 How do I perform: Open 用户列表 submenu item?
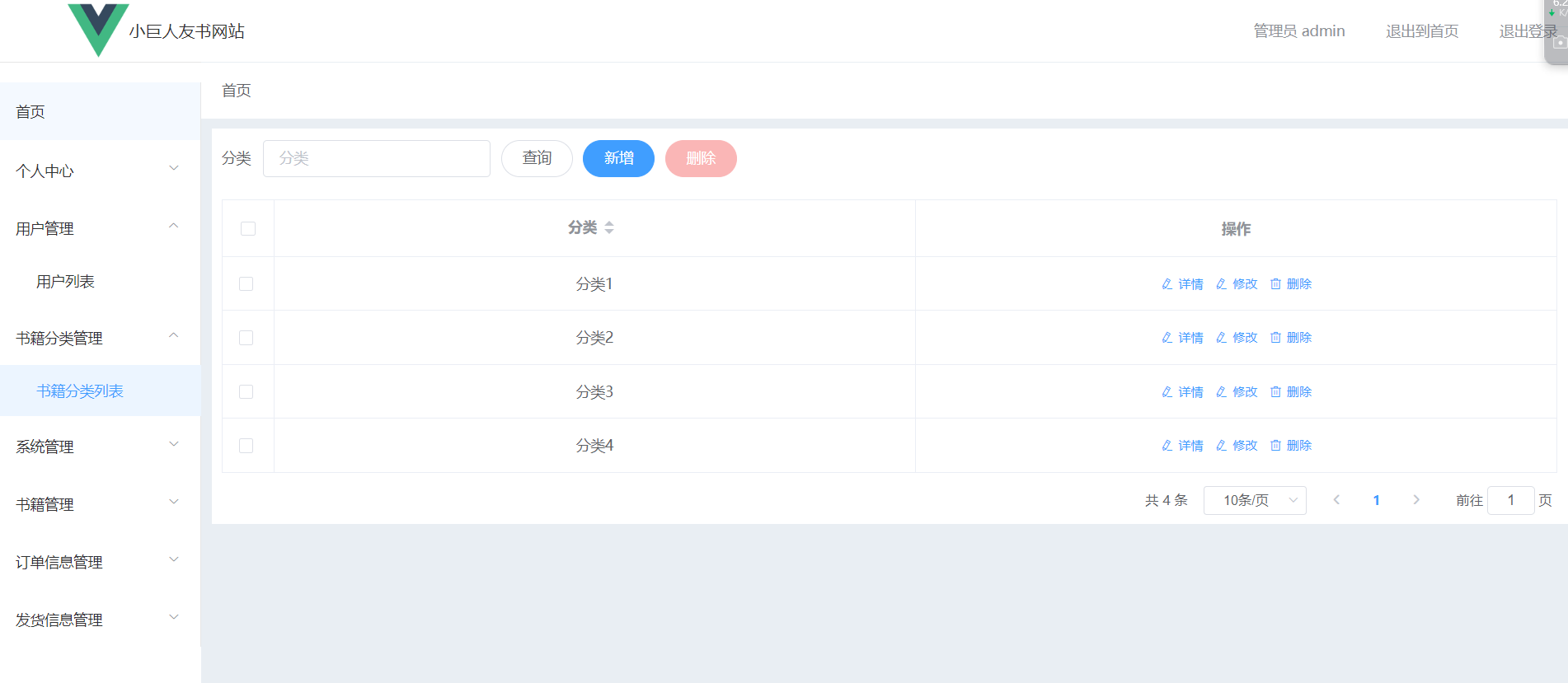(100, 282)
